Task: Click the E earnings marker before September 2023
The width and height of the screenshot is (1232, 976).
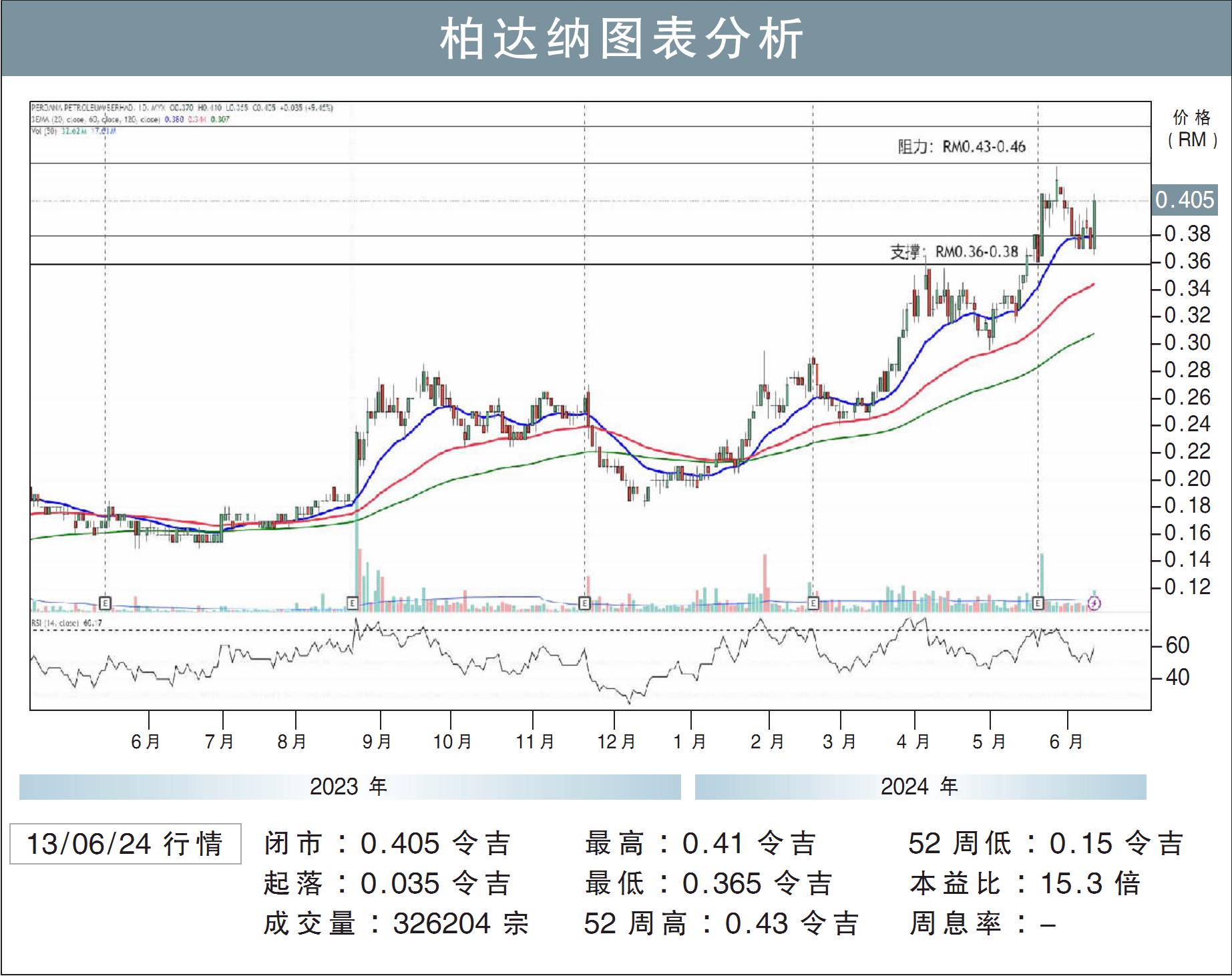Action: tap(353, 603)
